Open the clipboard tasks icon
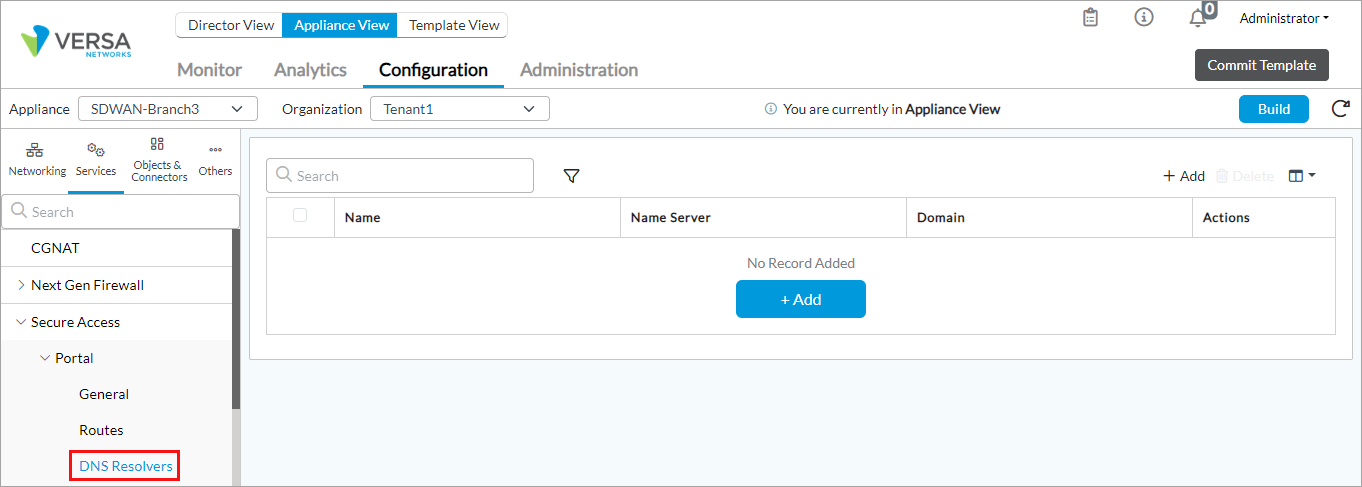Screen dimensions: 1362x487 (1091, 18)
